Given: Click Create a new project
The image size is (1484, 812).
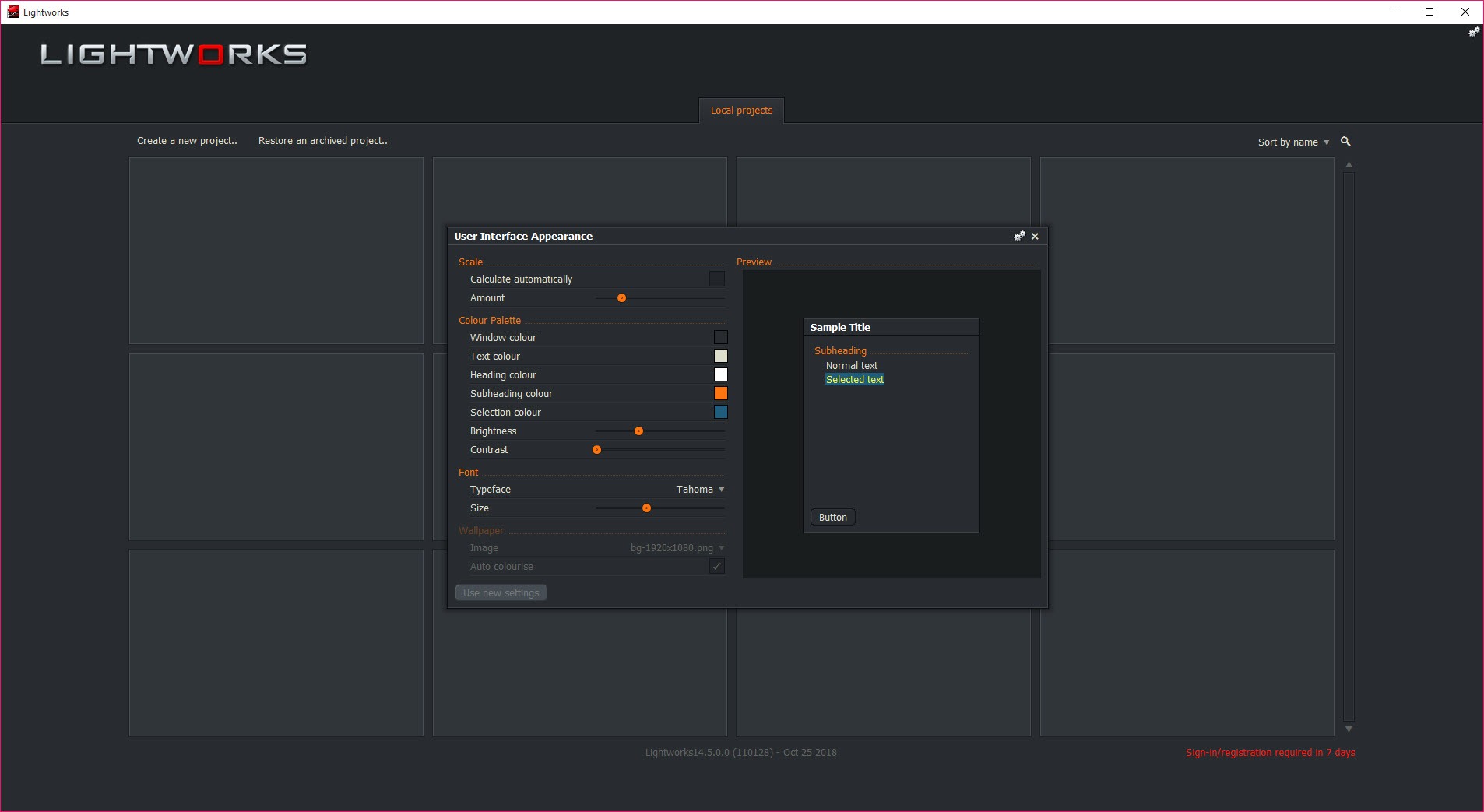Looking at the screenshot, I should (187, 141).
